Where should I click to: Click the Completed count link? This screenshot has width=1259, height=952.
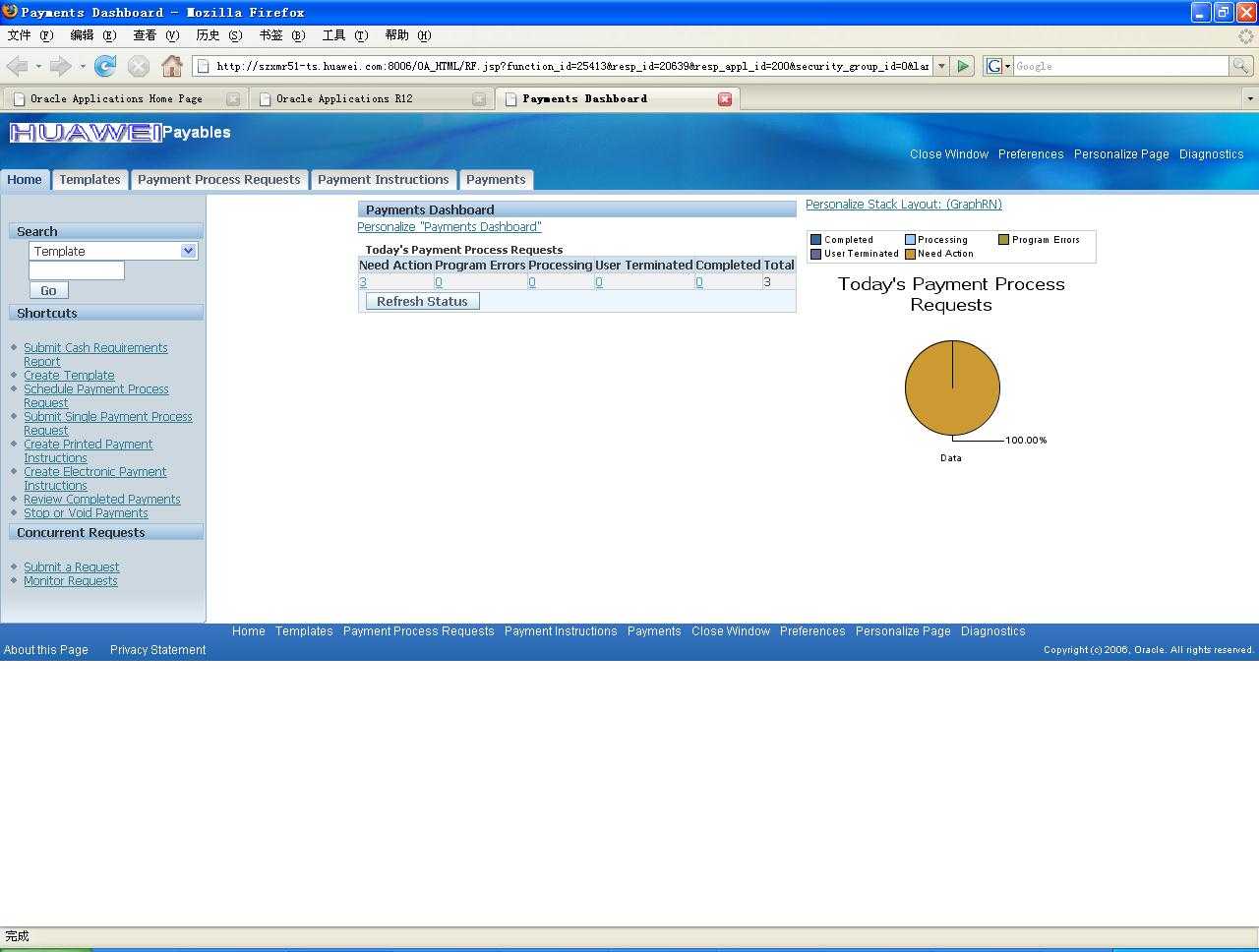(x=699, y=282)
